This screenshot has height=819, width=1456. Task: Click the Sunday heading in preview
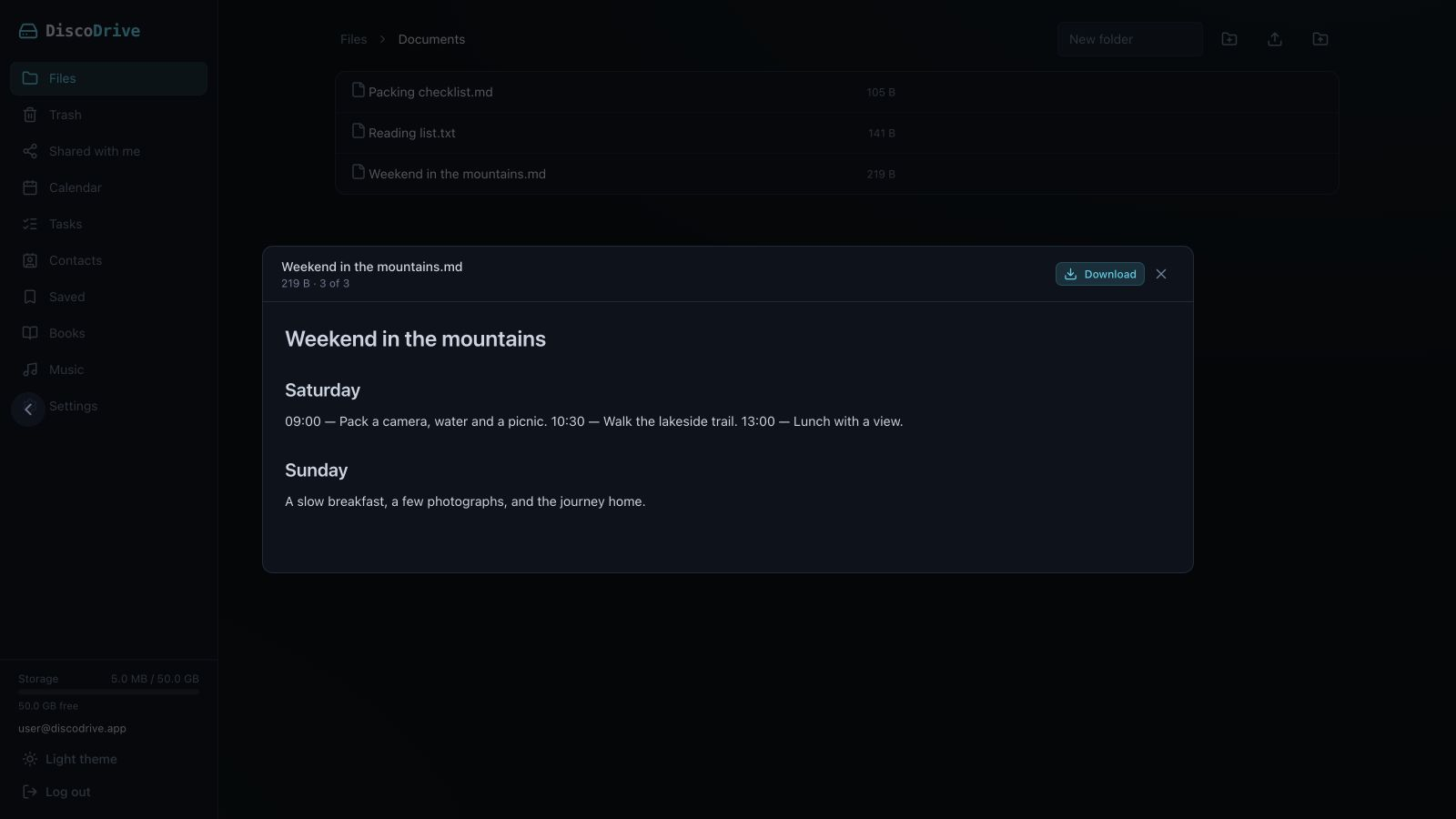click(x=316, y=470)
